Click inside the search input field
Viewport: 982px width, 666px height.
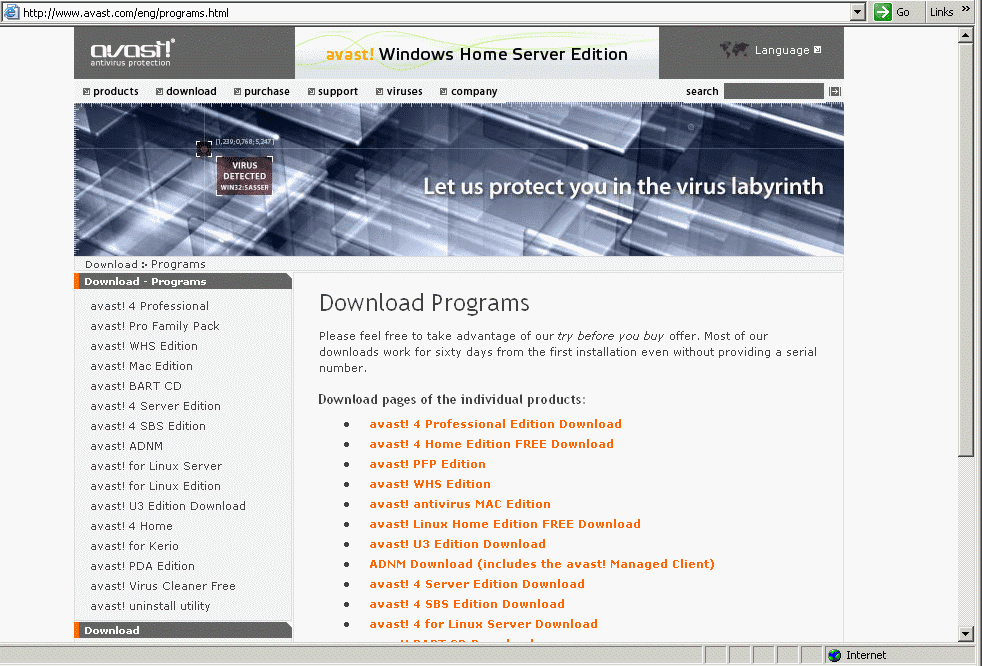775,91
